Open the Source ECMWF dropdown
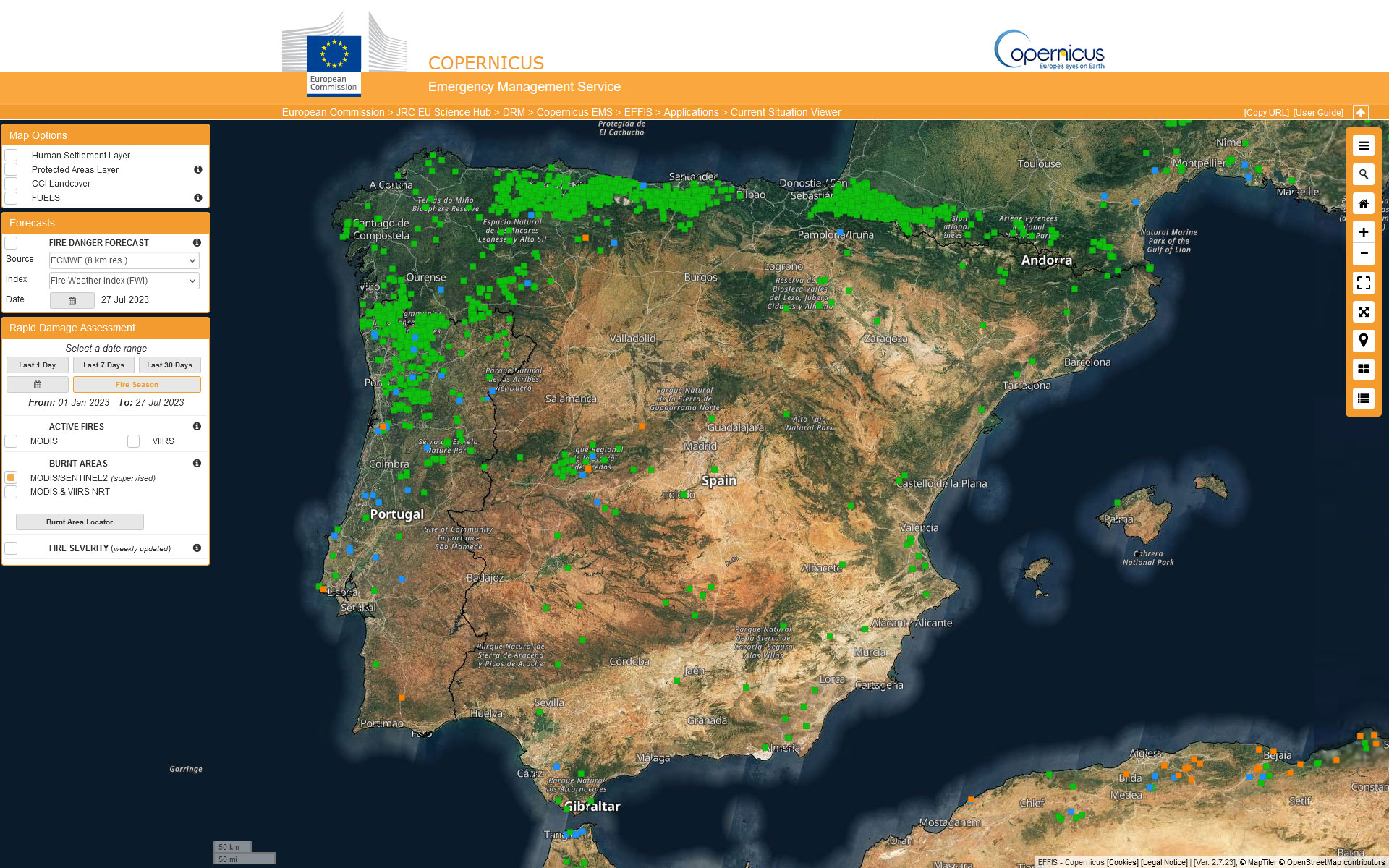Image resolution: width=1389 pixels, height=868 pixels. (124, 260)
